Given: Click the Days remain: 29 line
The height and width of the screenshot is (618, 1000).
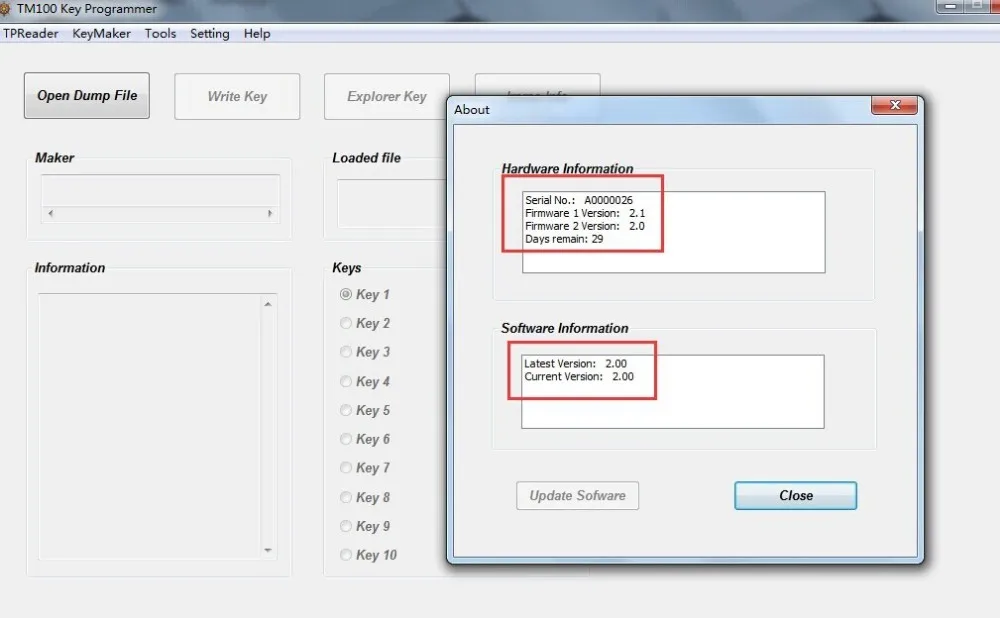Looking at the screenshot, I should point(564,239).
